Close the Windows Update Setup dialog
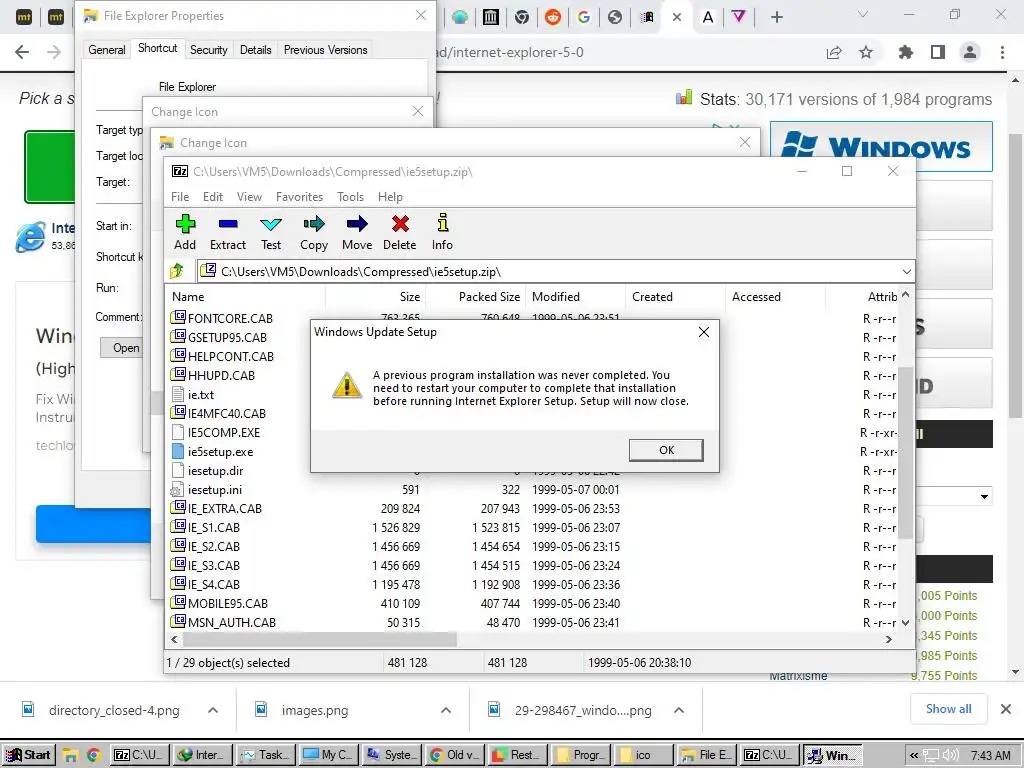The height and width of the screenshot is (768, 1024). click(703, 332)
